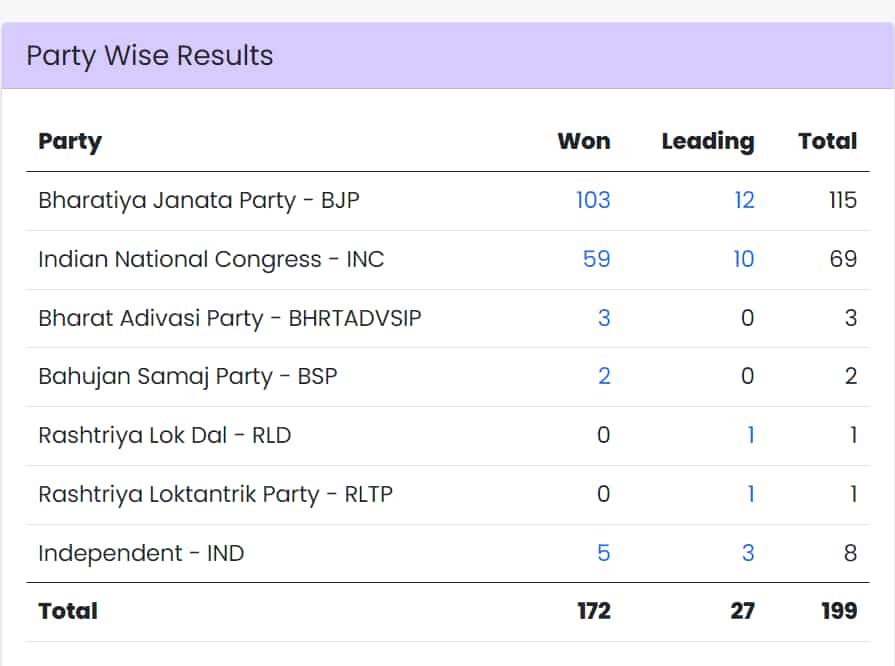Click the grand total value 199
895x666 pixels.
tap(837, 611)
